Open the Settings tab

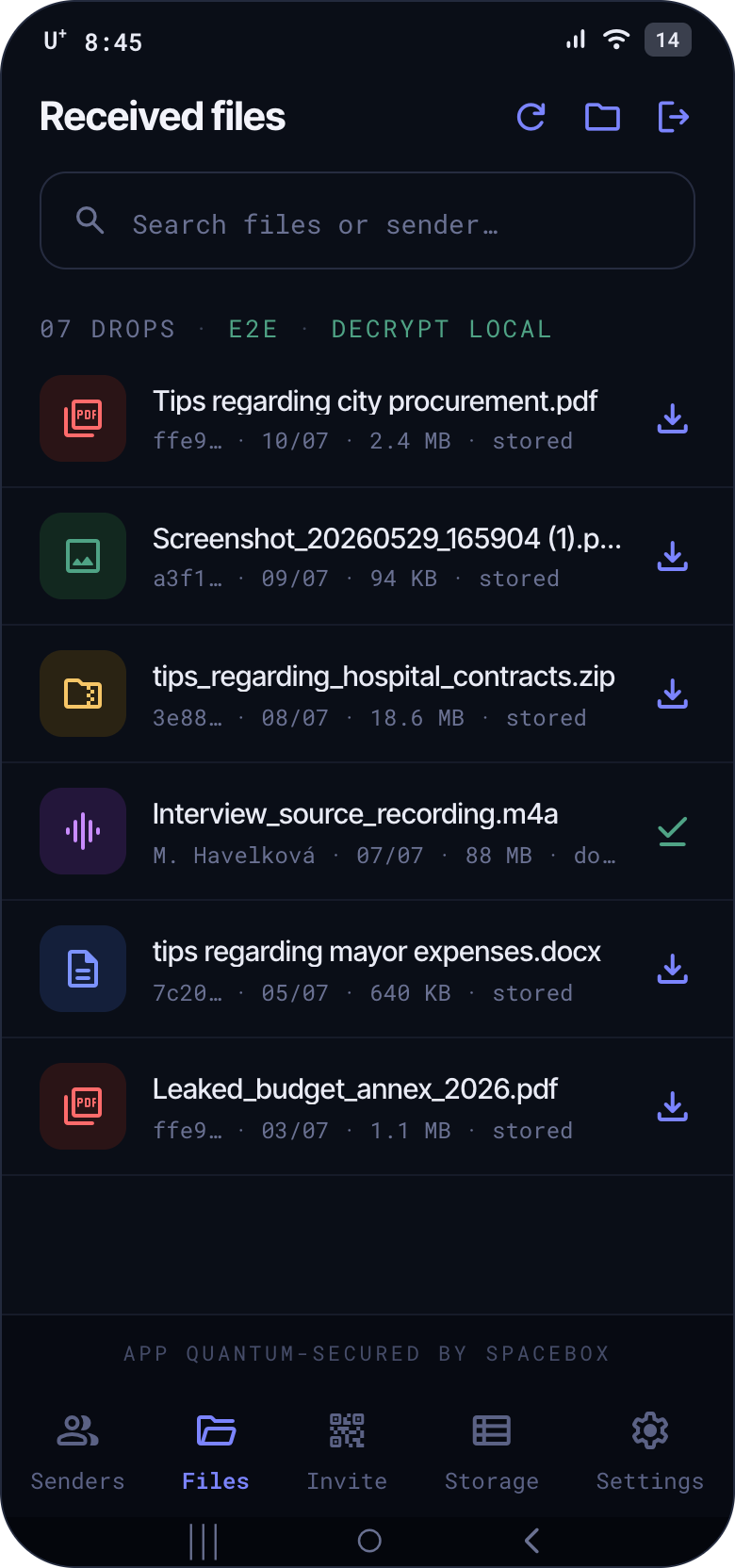pos(650,1452)
